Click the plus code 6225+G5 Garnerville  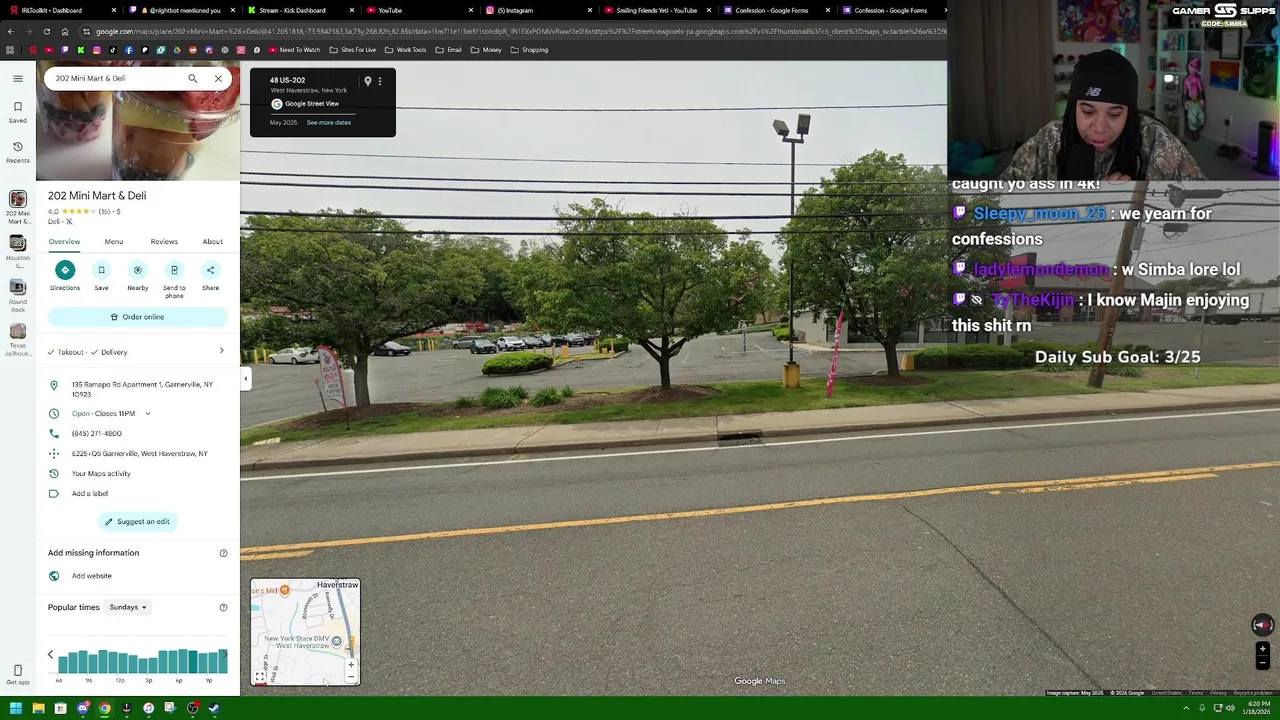(x=140, y=453)
